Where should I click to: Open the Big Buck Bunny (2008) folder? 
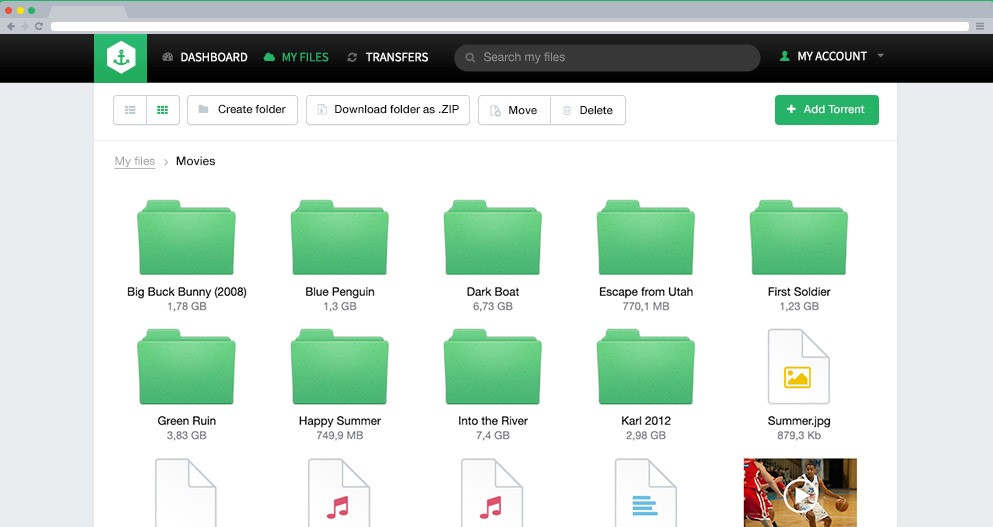(186, 238)
